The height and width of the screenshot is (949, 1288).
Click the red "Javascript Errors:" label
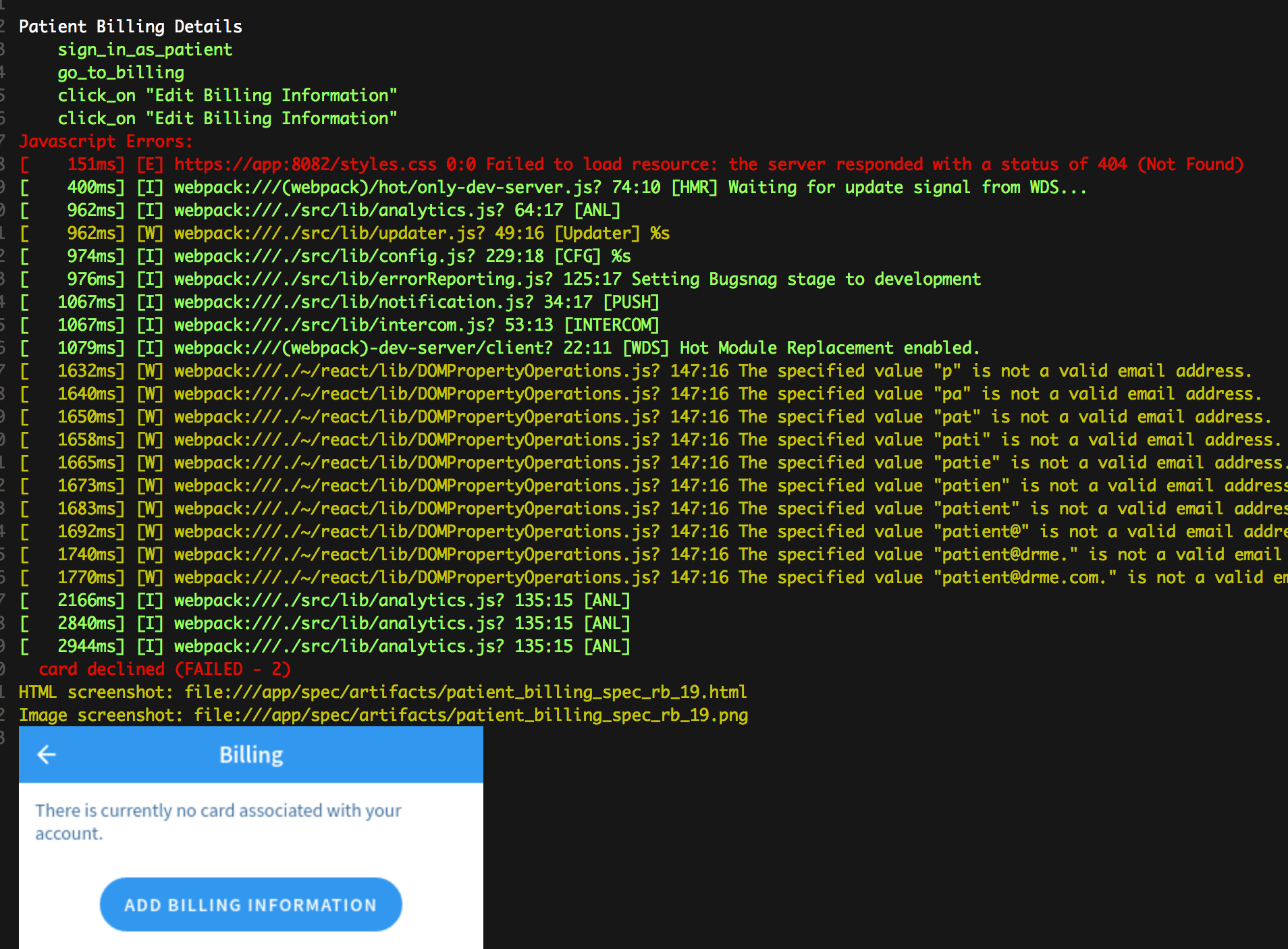(x=106, y=141)
